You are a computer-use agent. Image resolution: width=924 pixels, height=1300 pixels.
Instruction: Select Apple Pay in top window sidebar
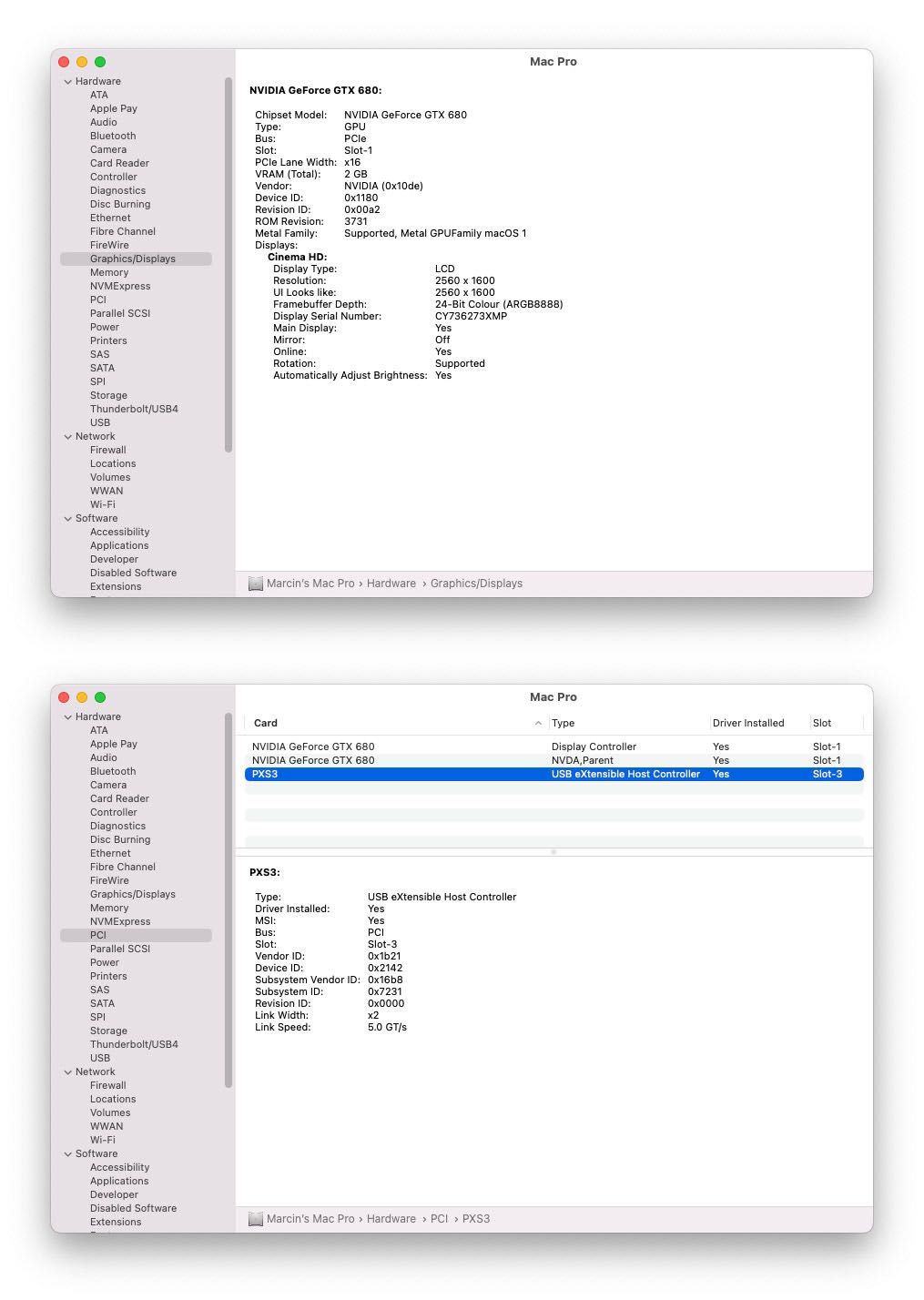[x=114, y=108]
